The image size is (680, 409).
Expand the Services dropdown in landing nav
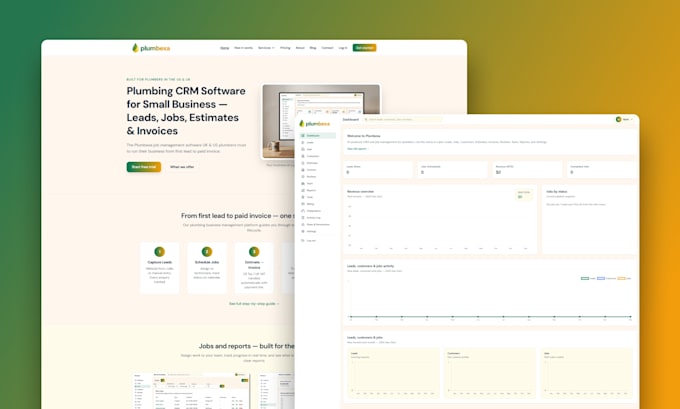pyautogui.click(x=266, y=48)
